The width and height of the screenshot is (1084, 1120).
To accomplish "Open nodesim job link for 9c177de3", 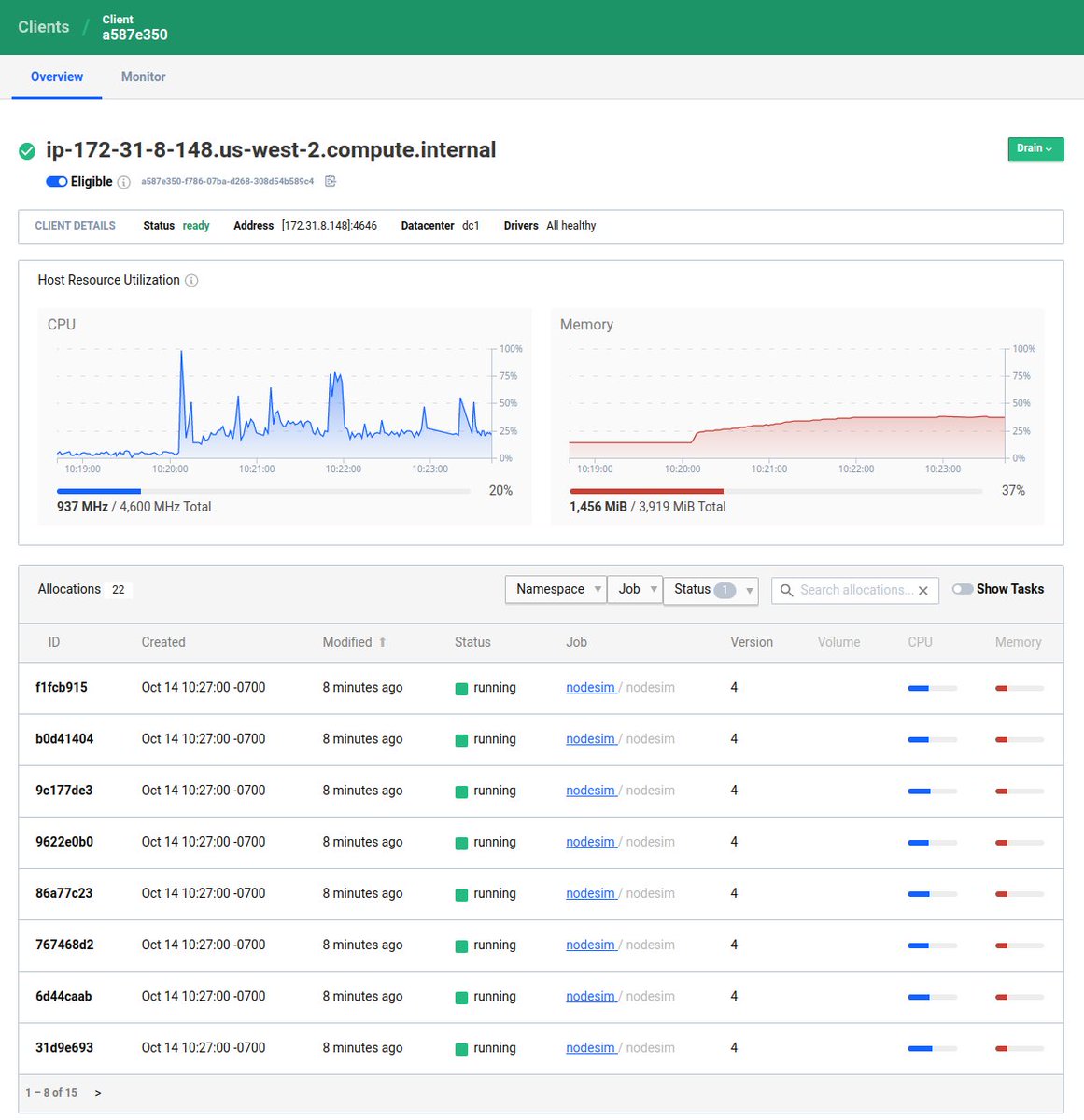I will click(590, 790).
